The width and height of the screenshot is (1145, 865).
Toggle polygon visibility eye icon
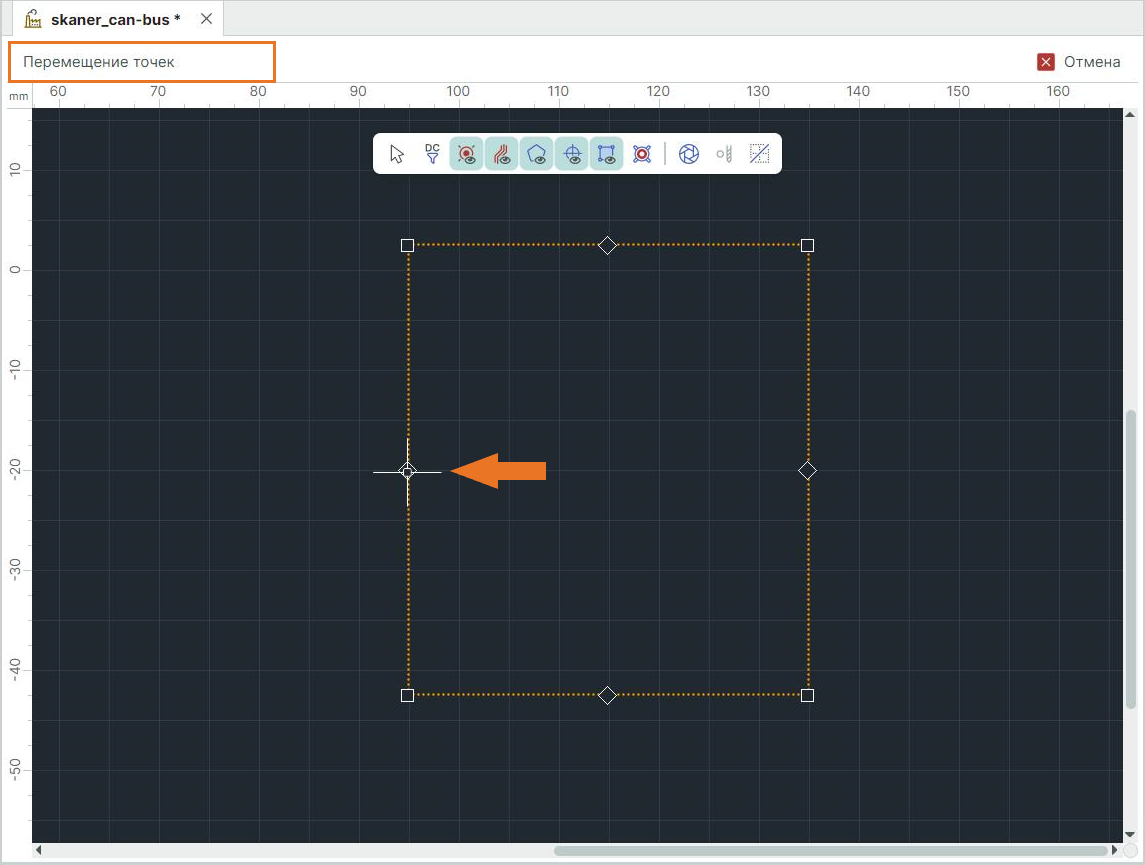(x=537, y=154)
